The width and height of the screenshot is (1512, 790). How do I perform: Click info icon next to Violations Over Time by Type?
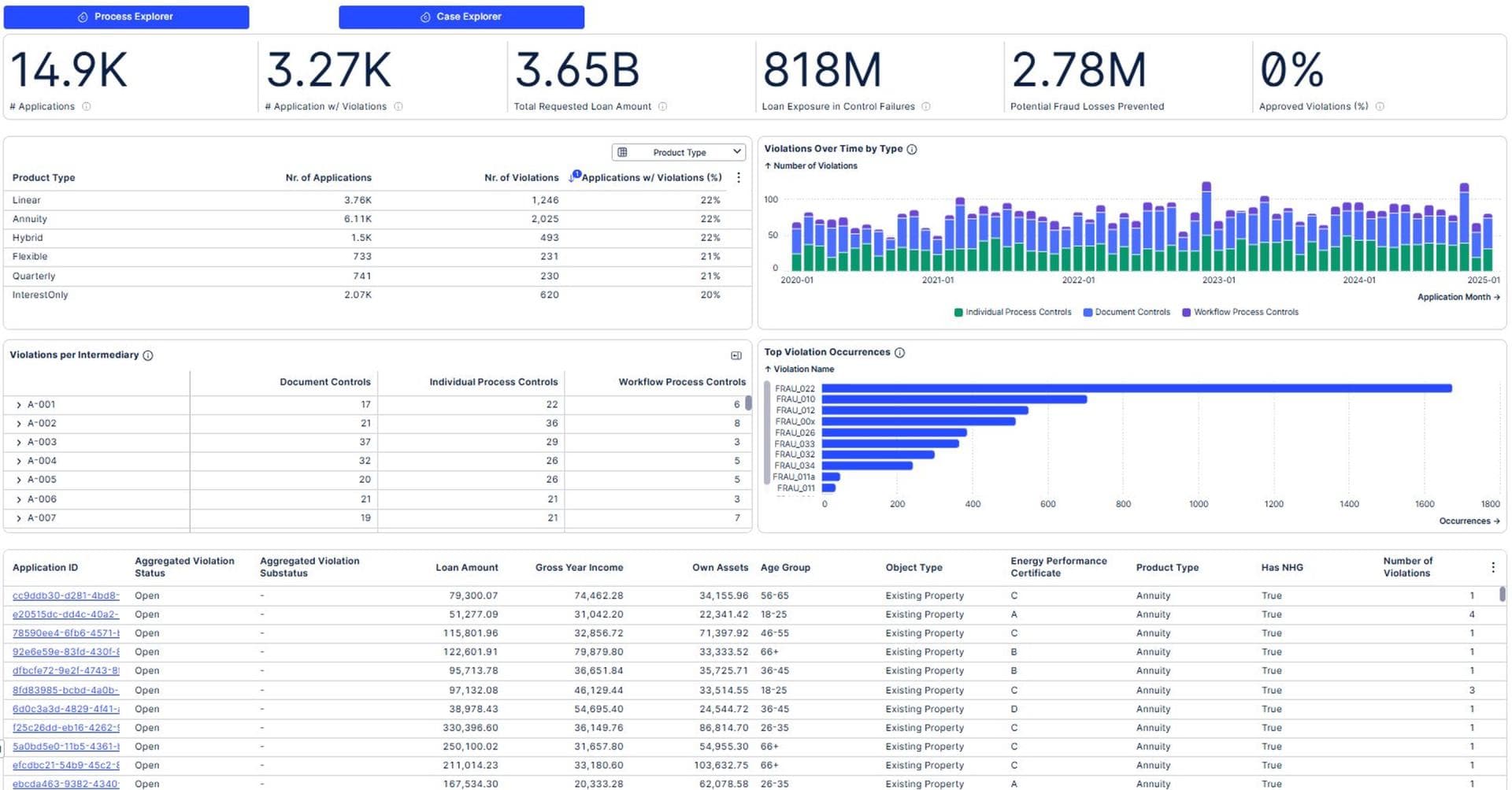[912, 149]
